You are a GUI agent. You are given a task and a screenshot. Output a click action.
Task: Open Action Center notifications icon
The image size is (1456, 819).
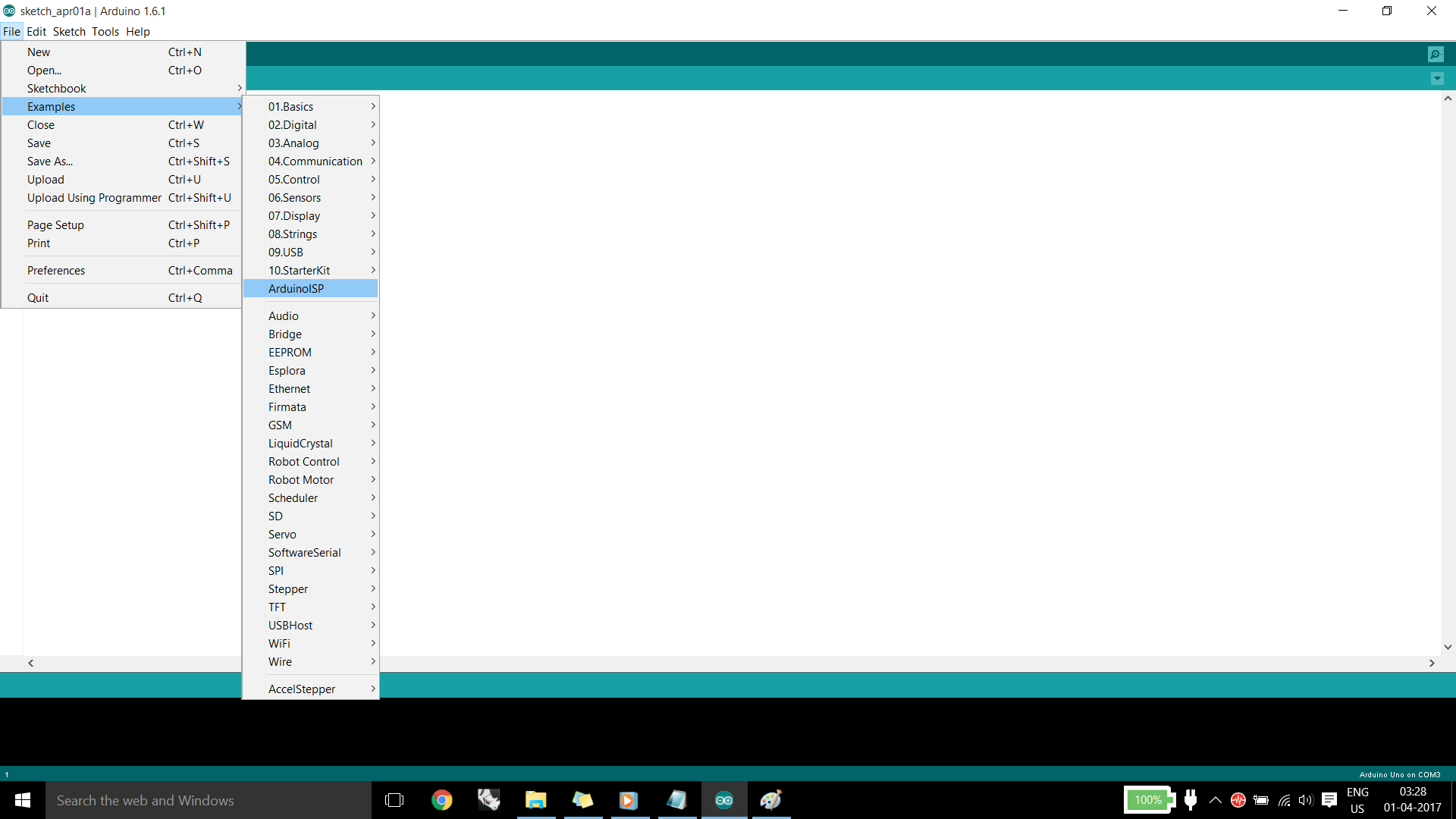tap(1329, 800)
